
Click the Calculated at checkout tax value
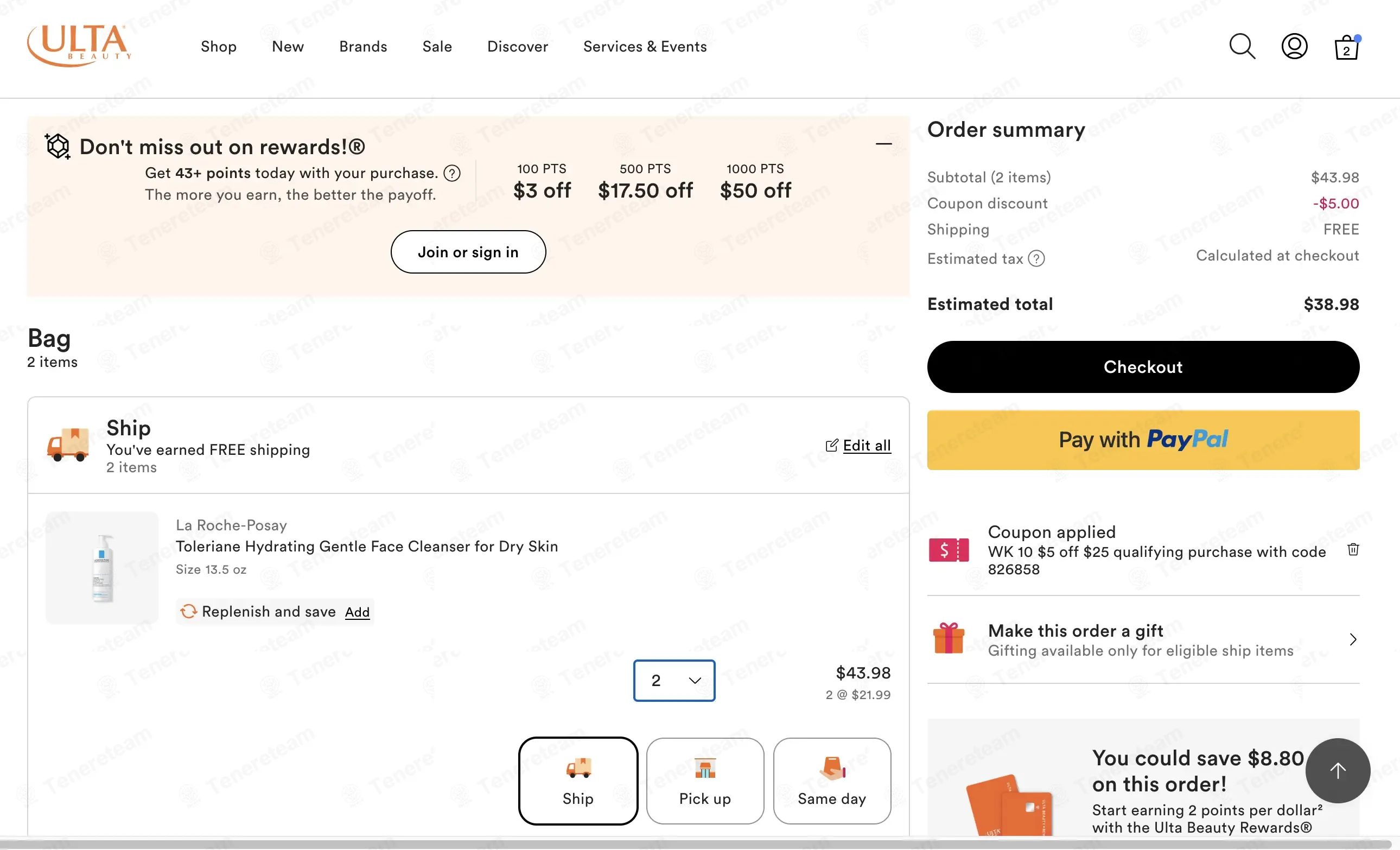(1278, 256)
